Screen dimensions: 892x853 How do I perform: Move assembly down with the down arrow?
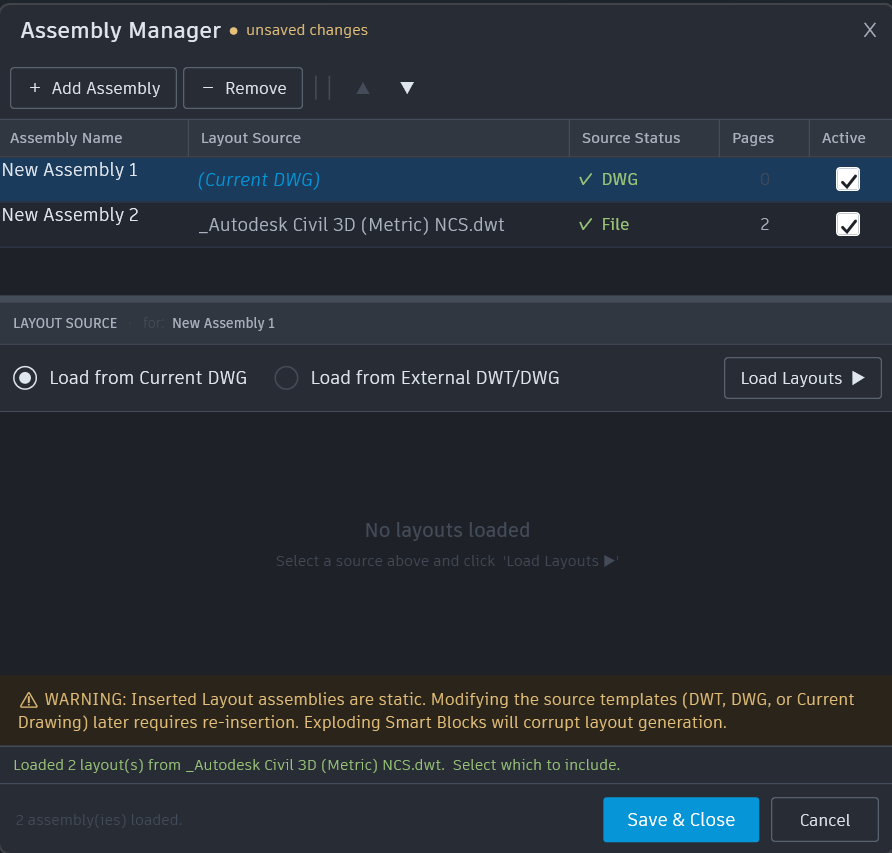(x=407, y=88)
